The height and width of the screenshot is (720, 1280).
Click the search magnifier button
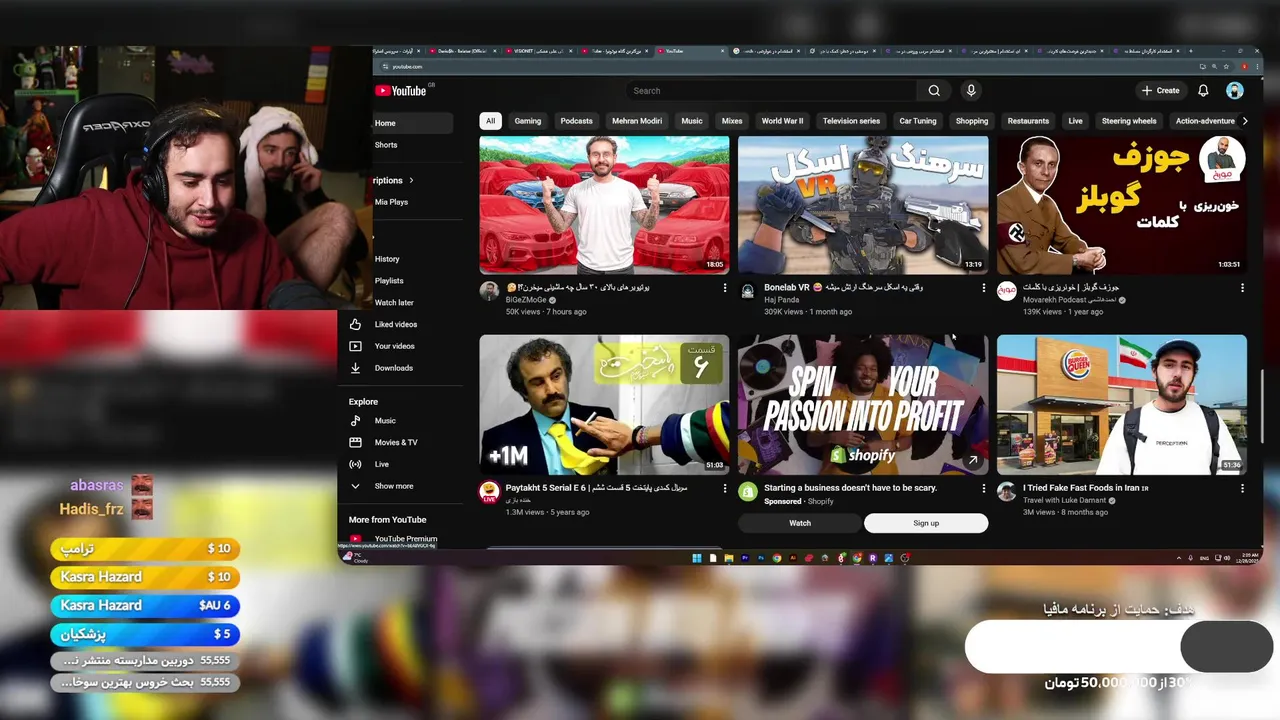934,91
